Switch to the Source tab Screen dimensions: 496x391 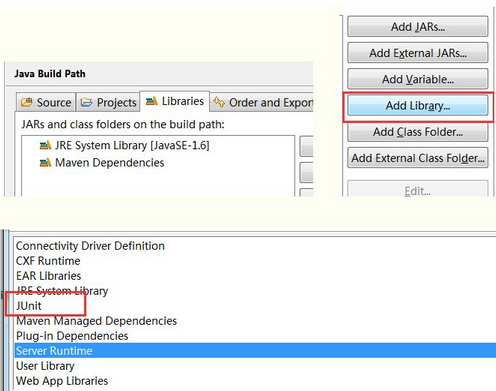click(x=46, y=102)
